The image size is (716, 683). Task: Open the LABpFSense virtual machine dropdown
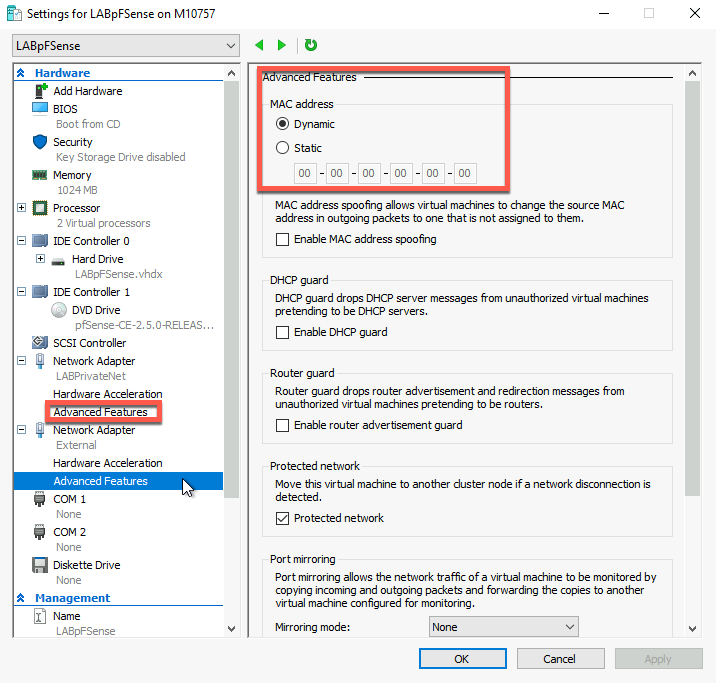126,46
